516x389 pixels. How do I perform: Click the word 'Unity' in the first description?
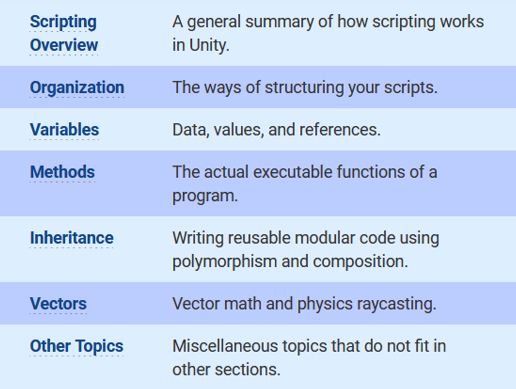pos(209,45)
